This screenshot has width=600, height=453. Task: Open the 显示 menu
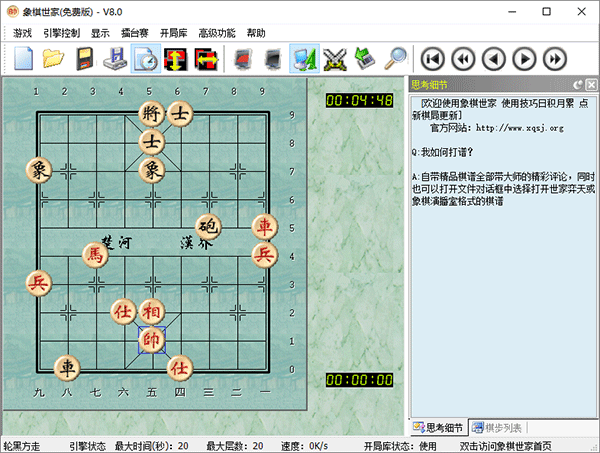point(100,33)
